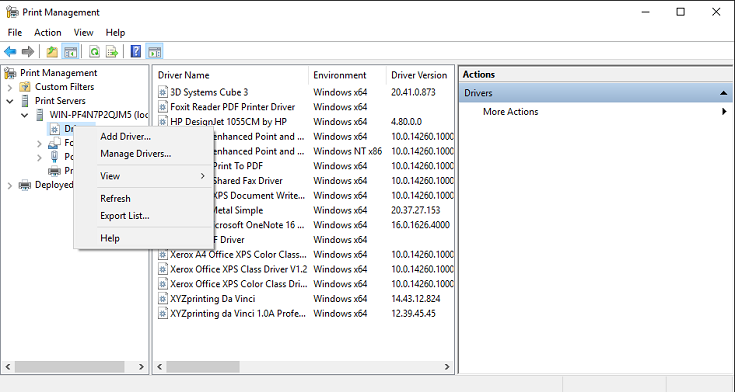Open the More Actions submenu arrow
The height and width of the screenshot is (392, 735).
point(724,112)
